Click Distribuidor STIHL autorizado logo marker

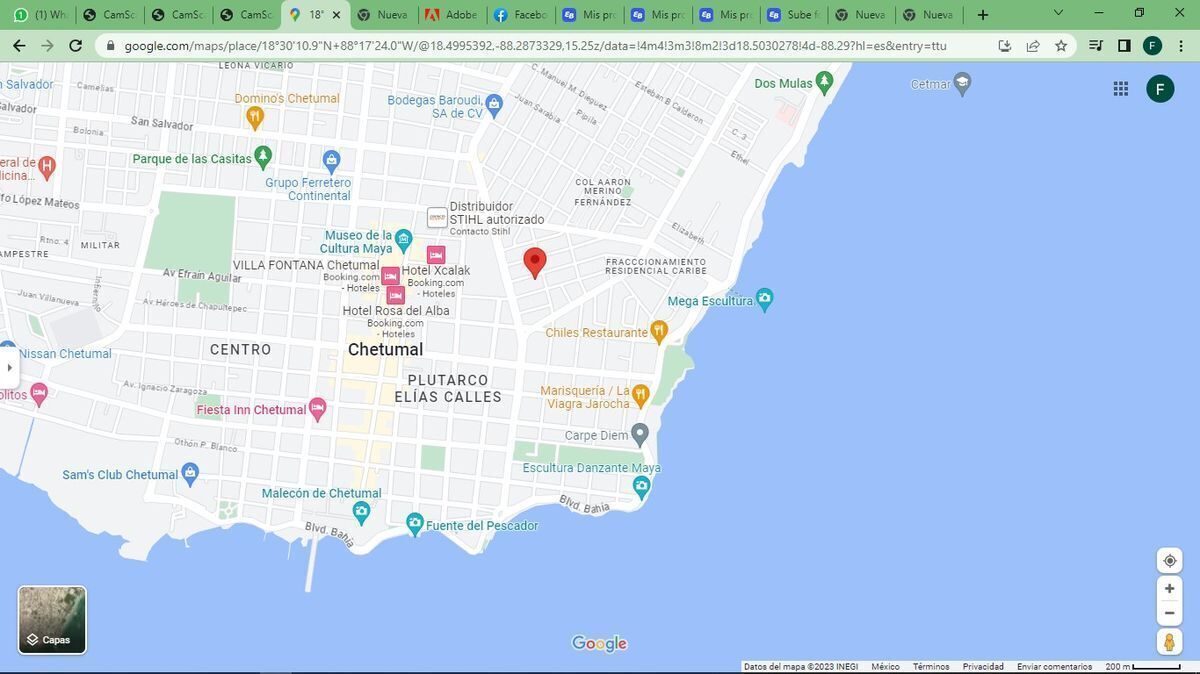(x=437, y=217)
